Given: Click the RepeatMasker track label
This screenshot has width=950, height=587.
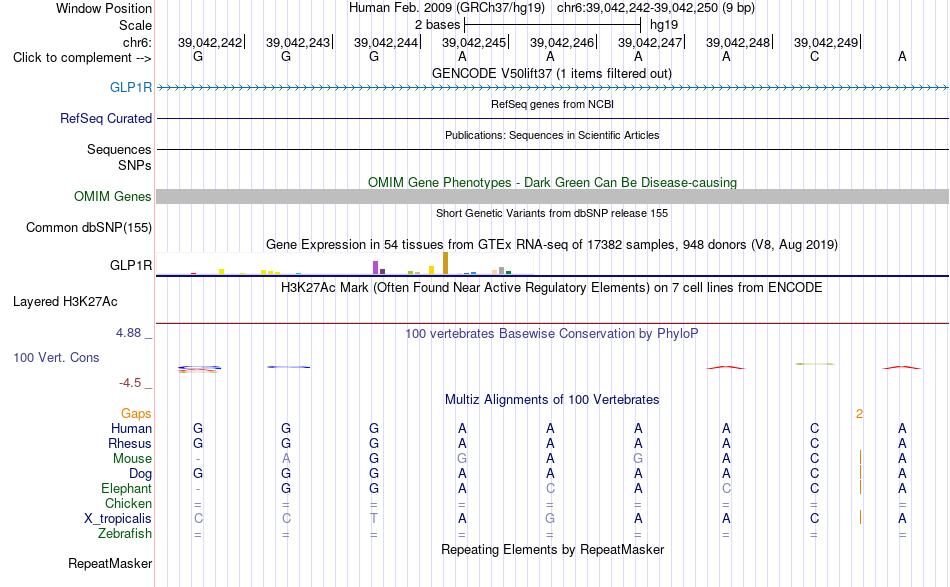Looking at the screenshot, I should (x=110, y=563).
